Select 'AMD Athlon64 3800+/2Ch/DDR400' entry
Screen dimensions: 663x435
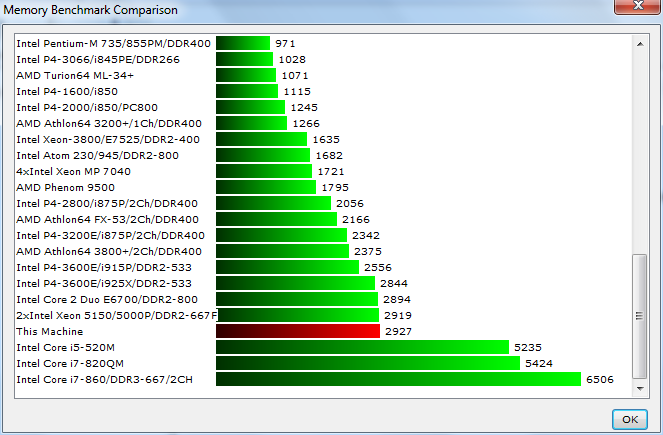pos(109,252)
